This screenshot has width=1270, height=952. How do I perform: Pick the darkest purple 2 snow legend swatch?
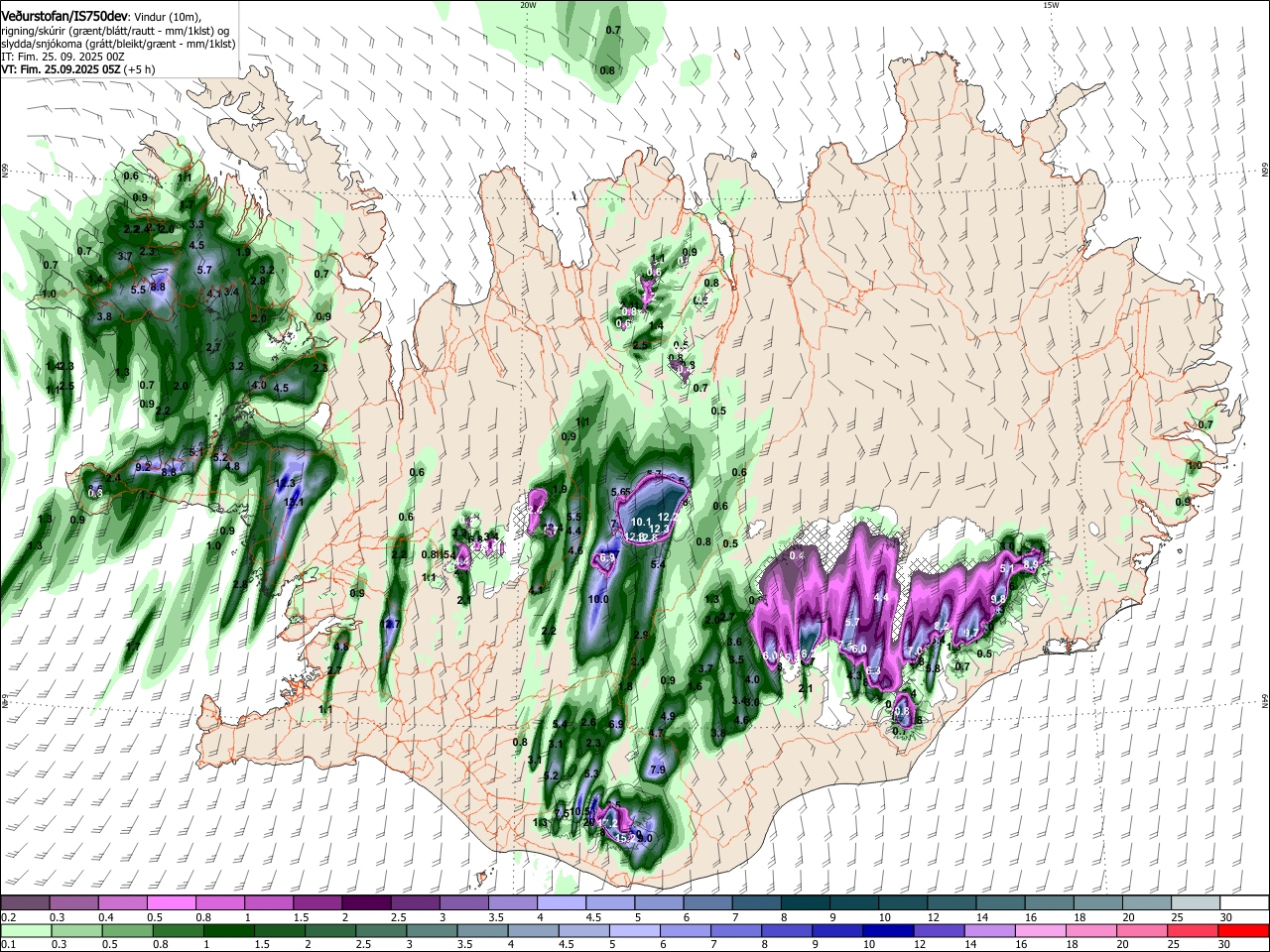(365, 903)
